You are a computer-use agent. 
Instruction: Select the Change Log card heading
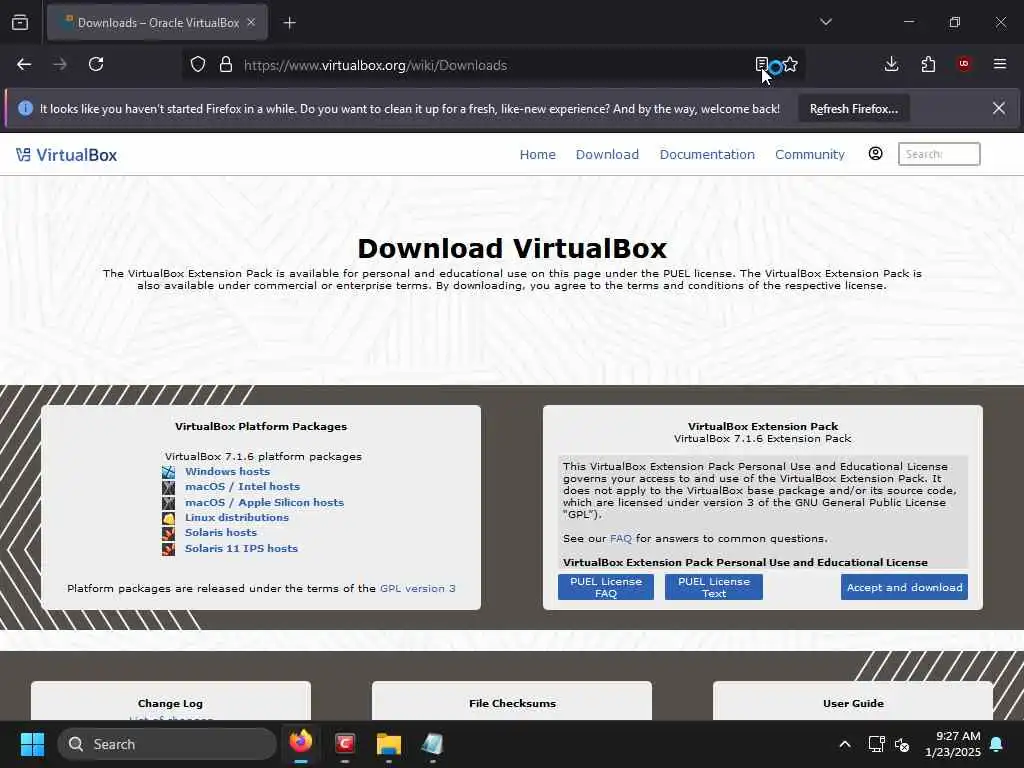(x=170, y=703)
